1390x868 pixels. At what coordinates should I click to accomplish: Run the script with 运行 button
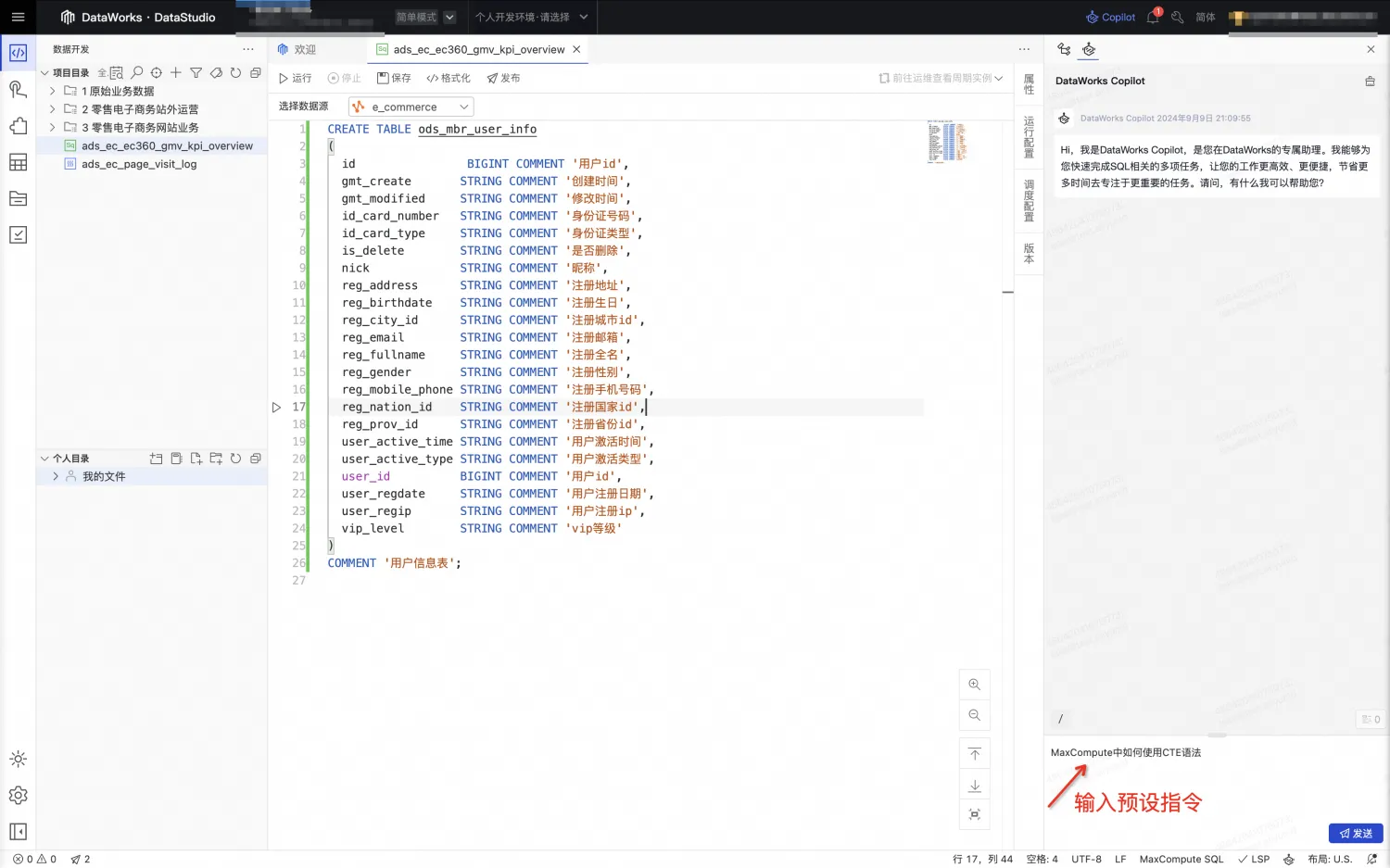click(x=296, y=78)
